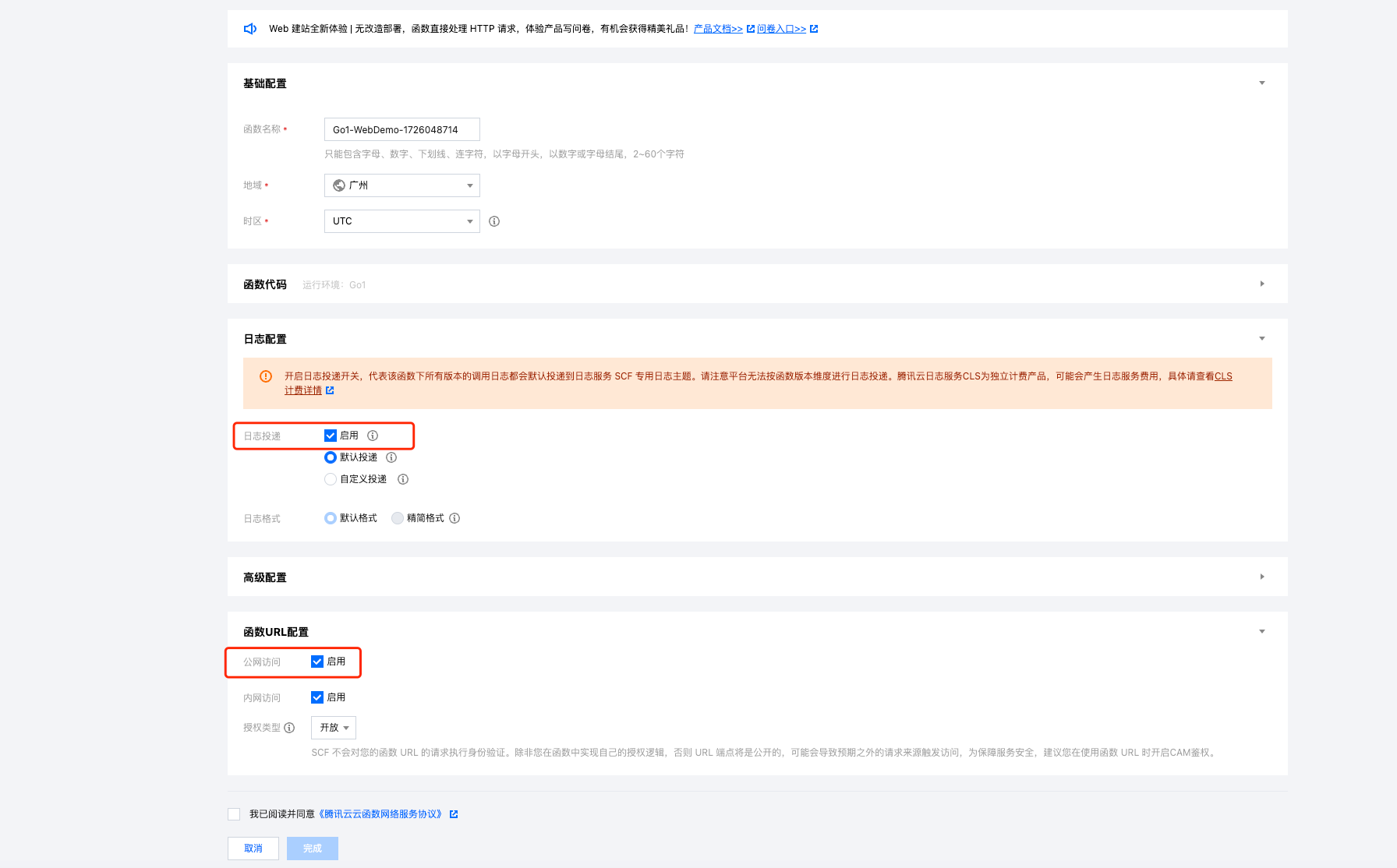This screenshot has width=1397, height=868.
Task: Select the 默认投递 radio button
Action: 331,457
